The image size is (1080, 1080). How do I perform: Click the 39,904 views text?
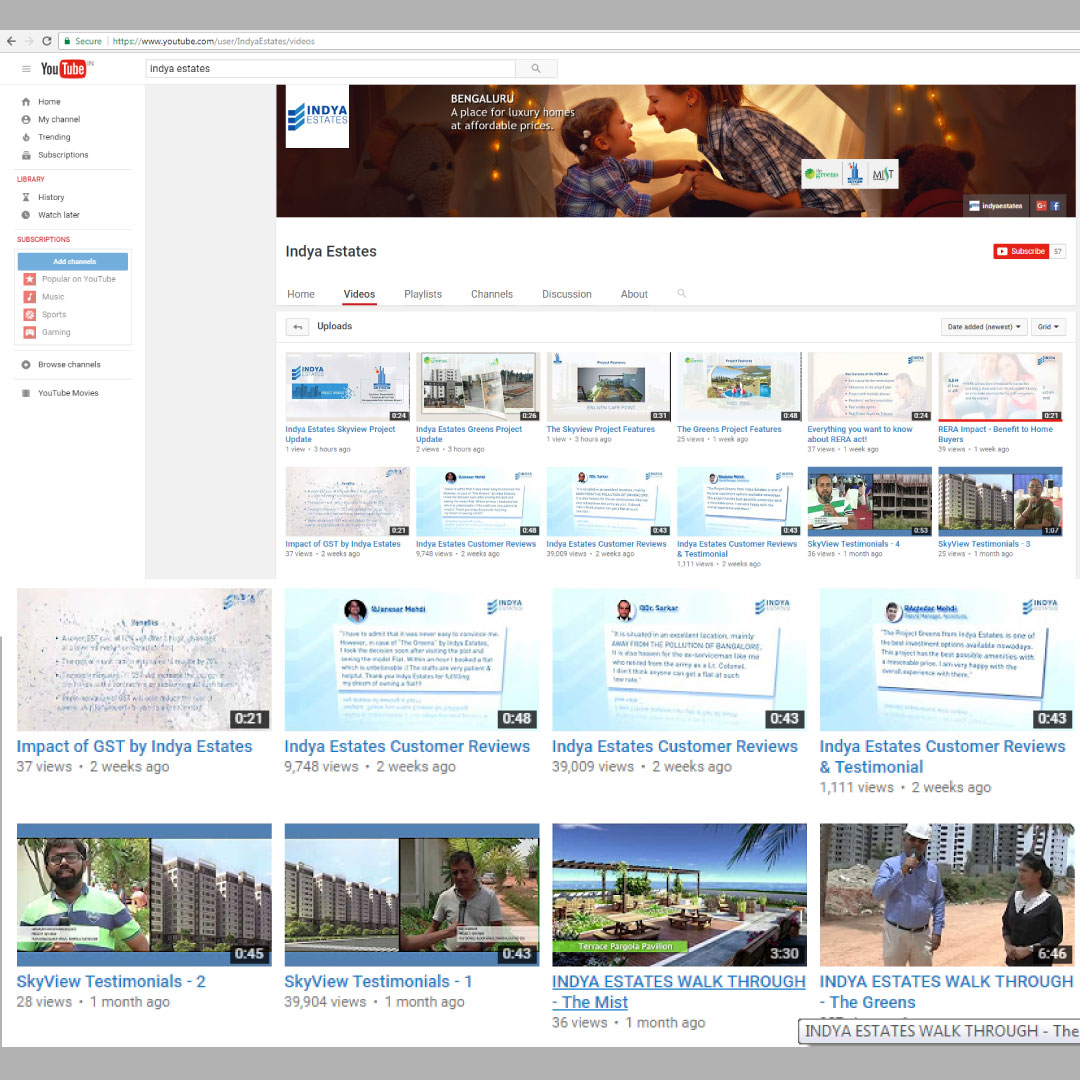(325, 1002)
